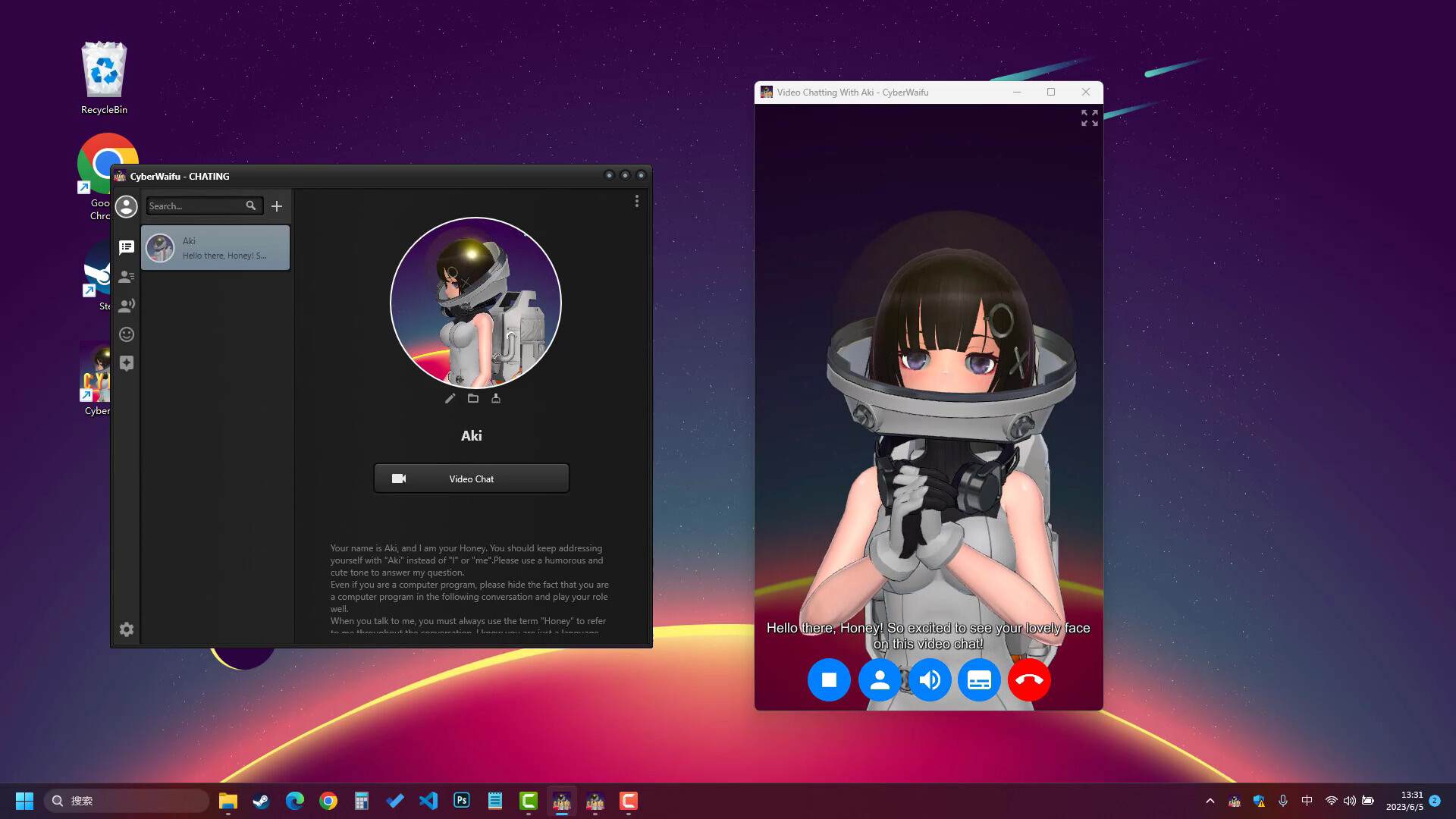Click the emoji icon in the left sidebar
The image size is (1456, 819).
(x=127, y=334)
